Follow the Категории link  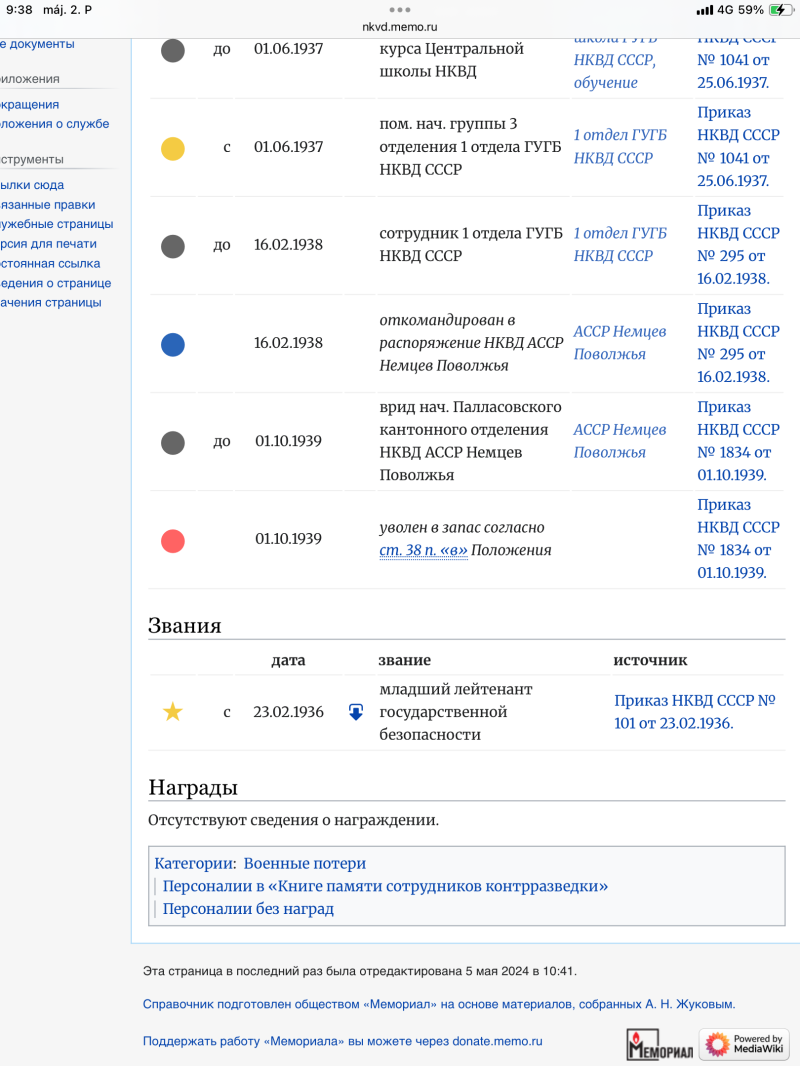pyautogui.click(x=194, y=863)
